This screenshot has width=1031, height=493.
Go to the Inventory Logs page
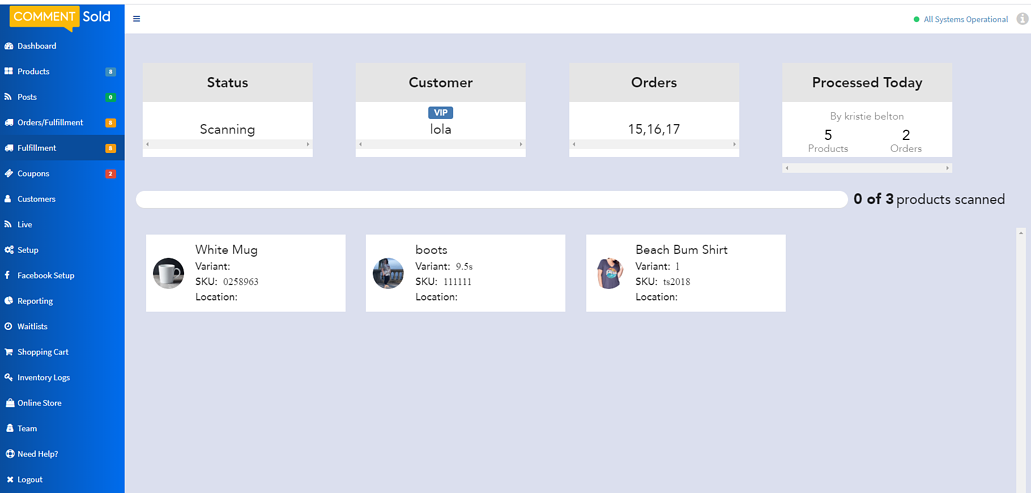click(43, 378)
